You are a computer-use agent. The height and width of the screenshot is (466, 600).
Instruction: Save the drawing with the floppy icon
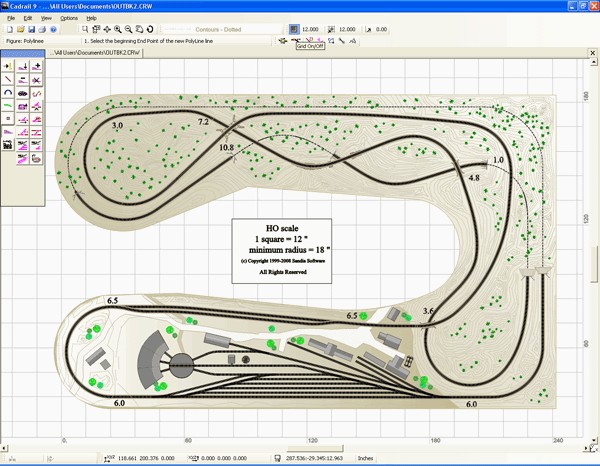click(x=31, y=29)
